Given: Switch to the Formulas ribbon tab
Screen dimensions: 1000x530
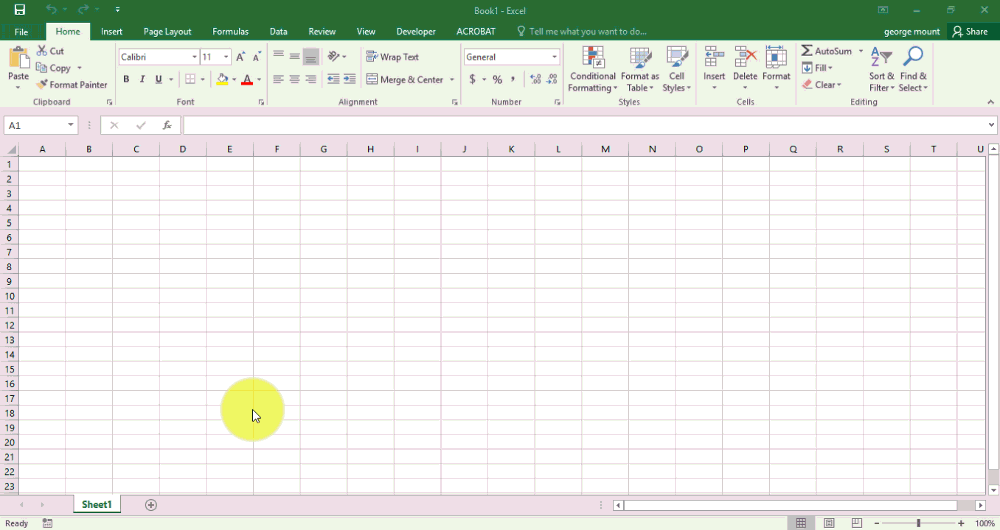Looking at the screenshot, I should (230, 32).
